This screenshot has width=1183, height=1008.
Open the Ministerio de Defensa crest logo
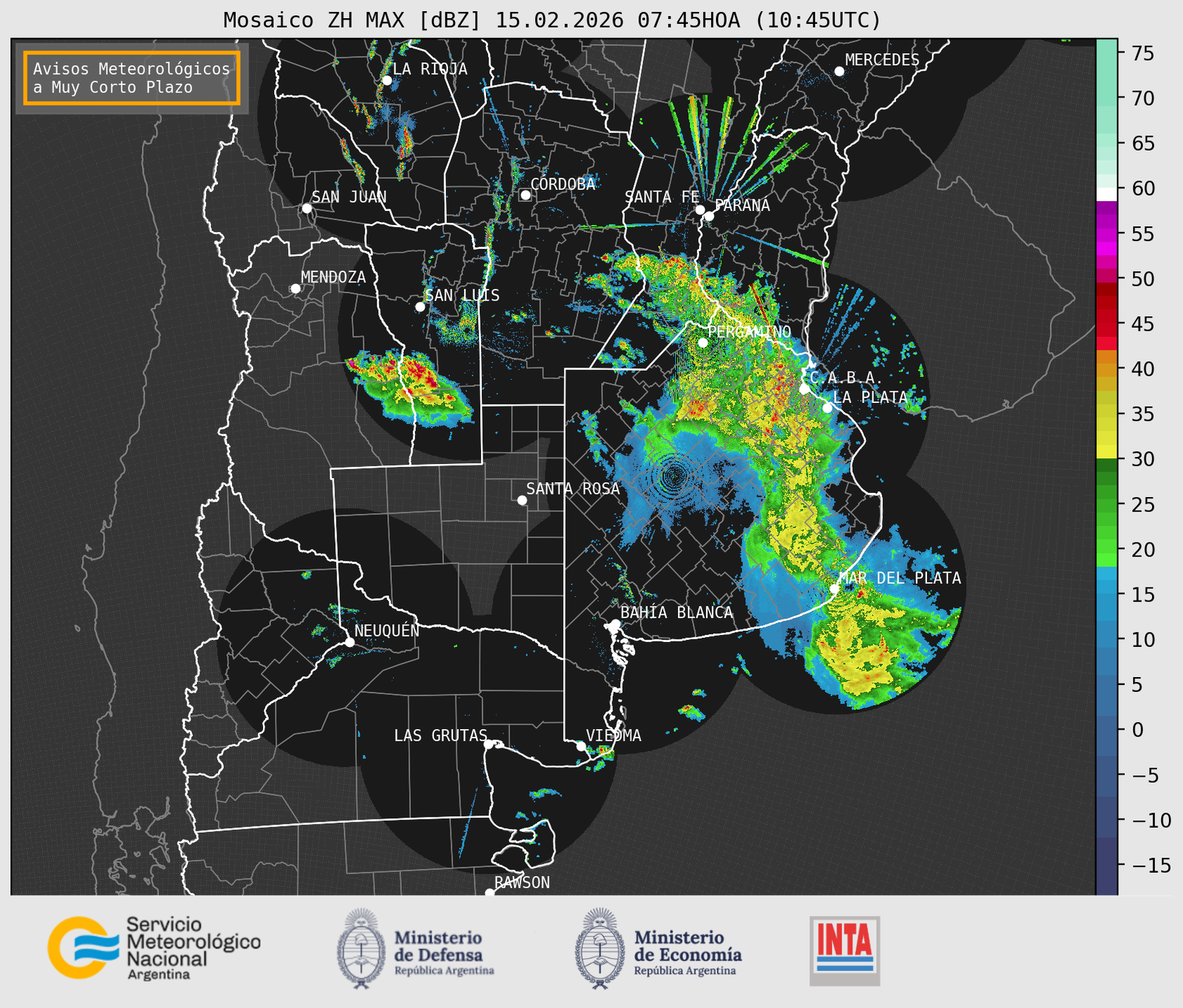point(416,948)
